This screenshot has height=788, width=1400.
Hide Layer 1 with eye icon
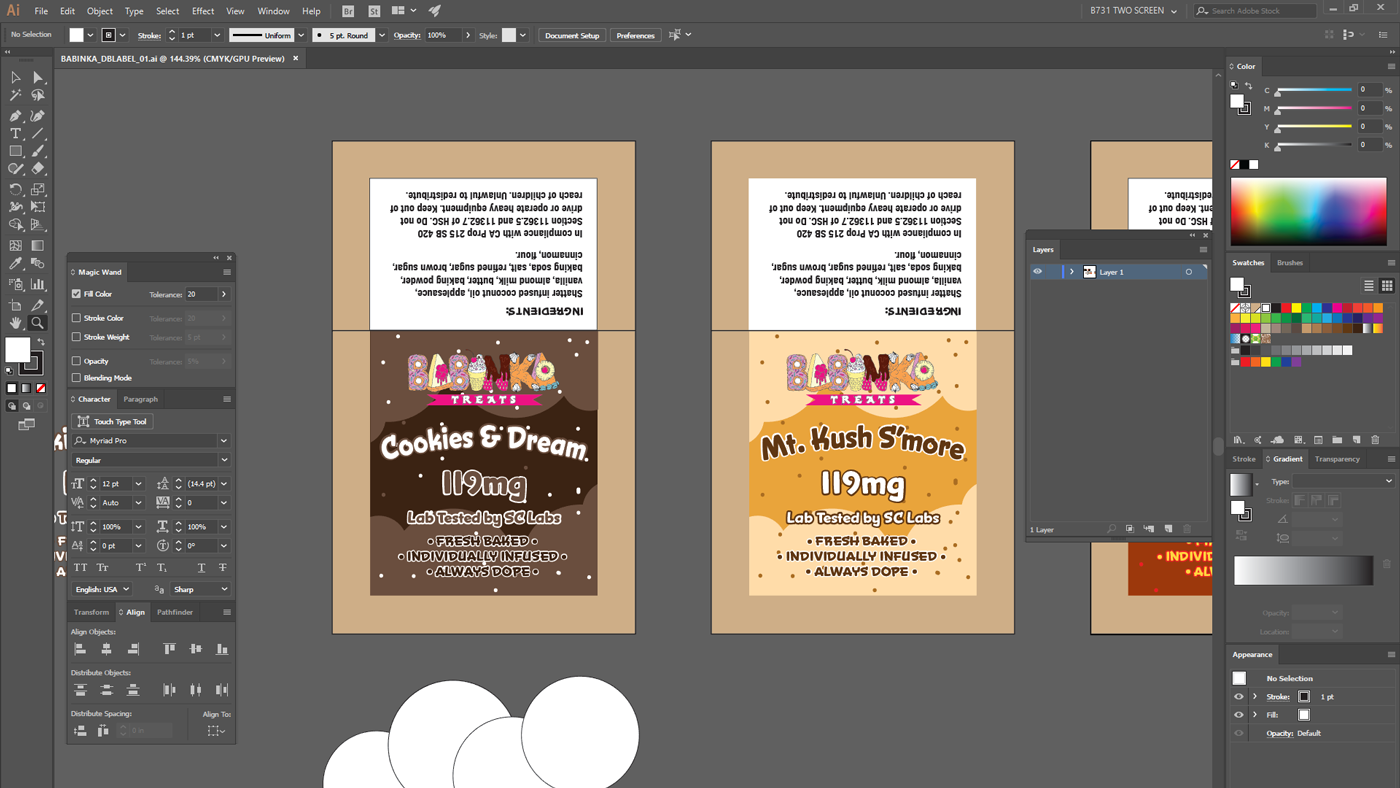pos(1037,272)
